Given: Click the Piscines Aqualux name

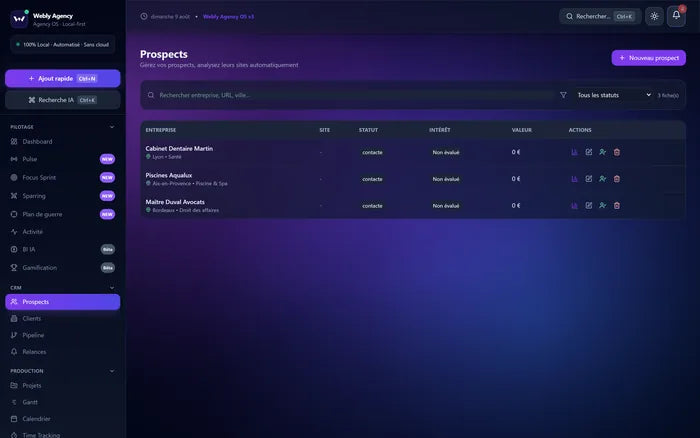Looking at the screenshot, I should [x=169, y=175].
